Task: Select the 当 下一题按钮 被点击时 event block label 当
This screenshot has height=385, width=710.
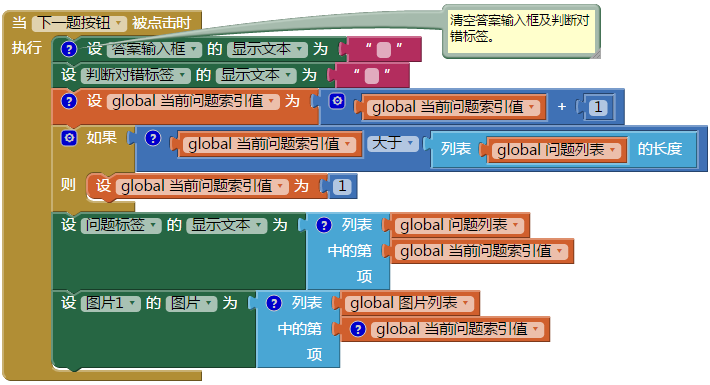Action: pyautogui.click(x=19, y=23)
